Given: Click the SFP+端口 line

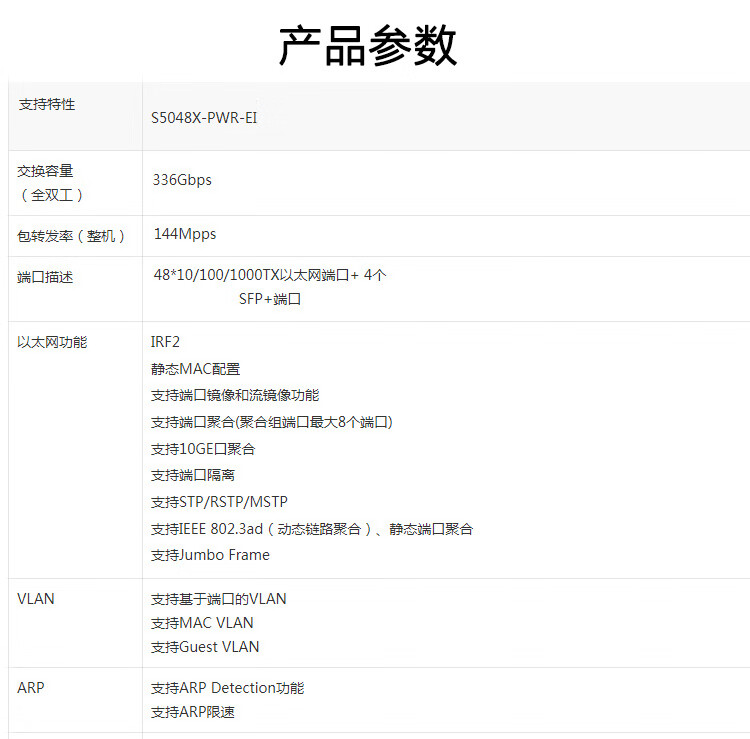Looking at the screenshot, I should (x=270, y=299).
